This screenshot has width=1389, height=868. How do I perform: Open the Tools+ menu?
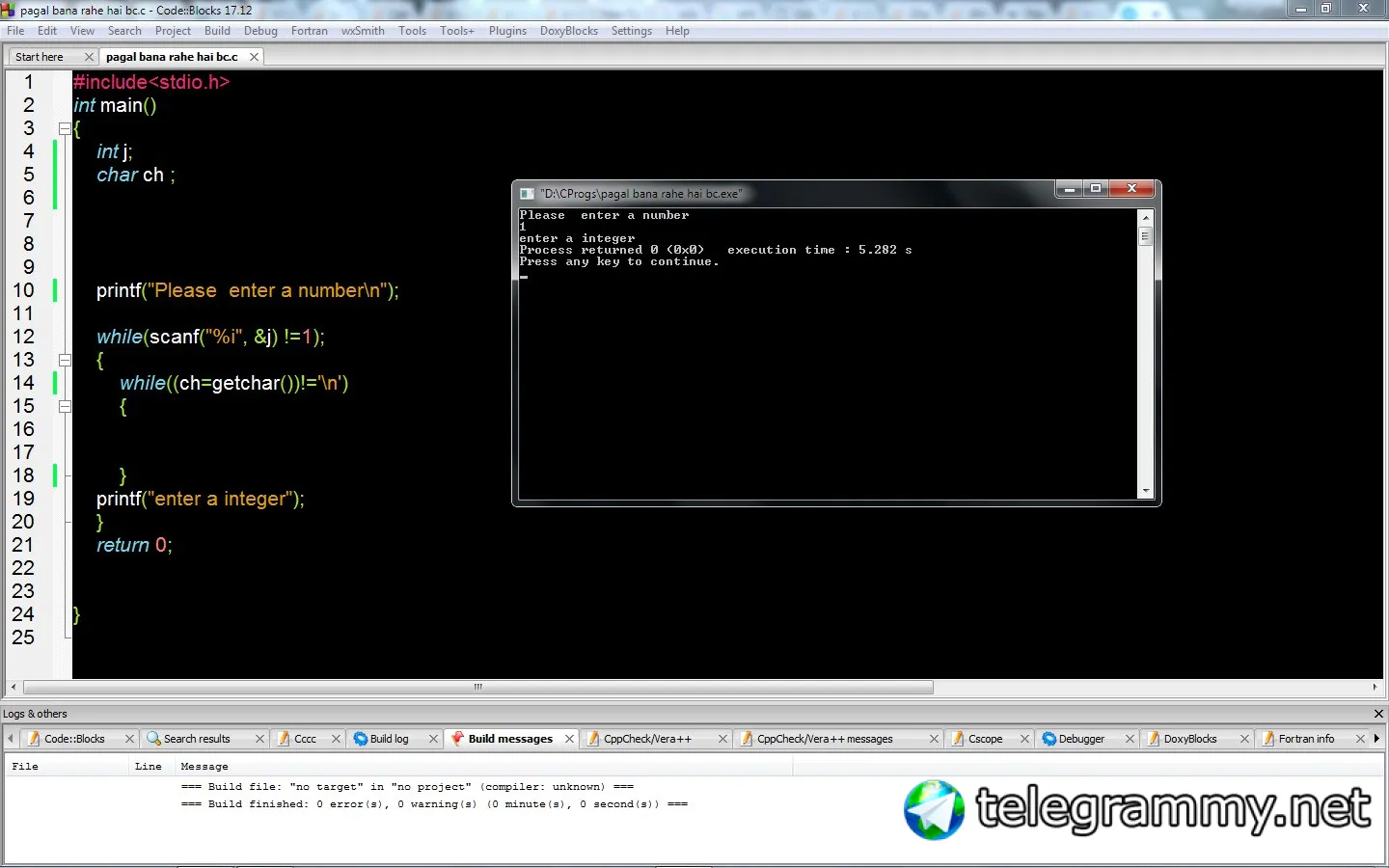[457, 31]
